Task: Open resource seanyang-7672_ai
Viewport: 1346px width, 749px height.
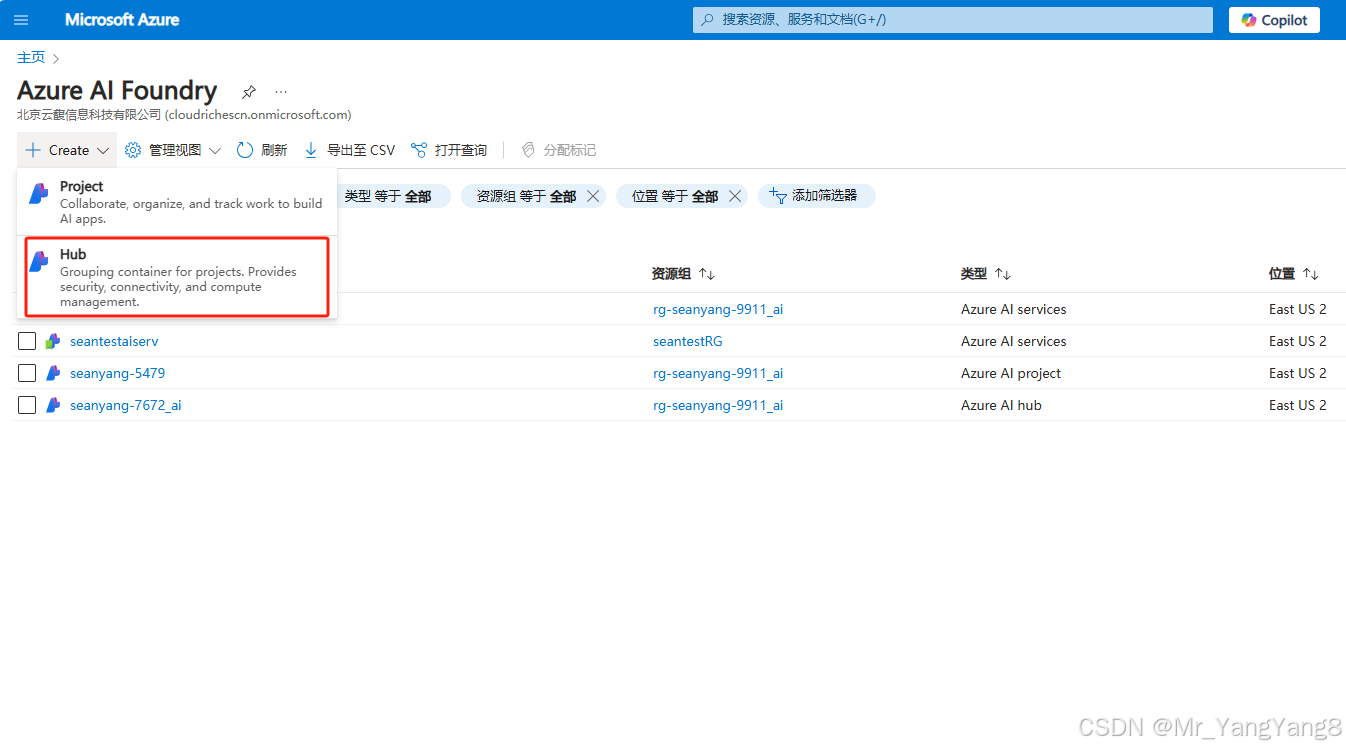Action: click(126, 405)
